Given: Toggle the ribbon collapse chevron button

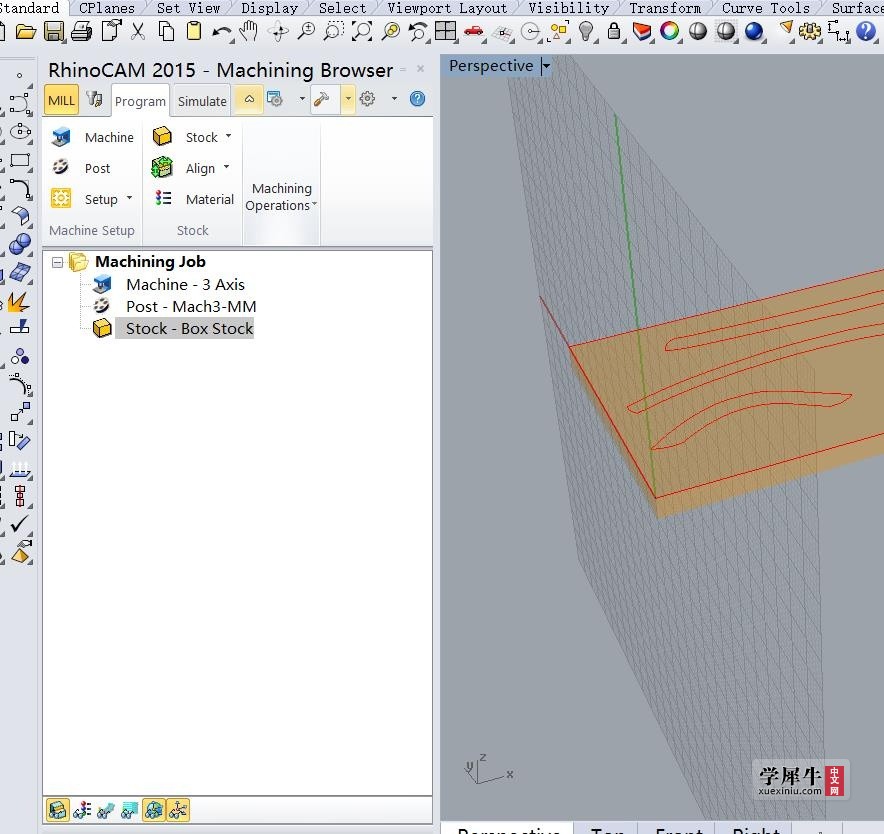Looking at the screenshot, I should [x=249, y=99].
